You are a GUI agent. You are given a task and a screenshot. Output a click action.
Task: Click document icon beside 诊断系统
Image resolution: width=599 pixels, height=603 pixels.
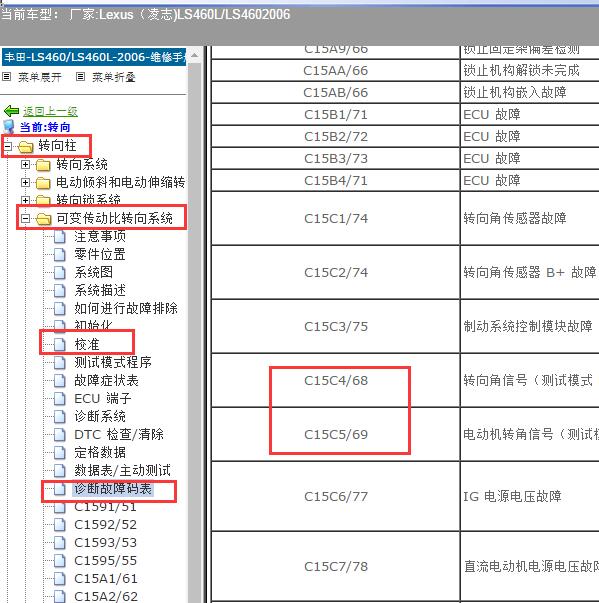[x=60, y=417]
